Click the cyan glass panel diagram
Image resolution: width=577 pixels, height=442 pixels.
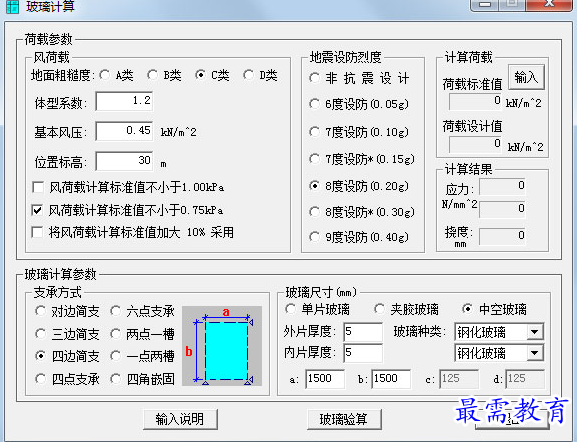click(x=226, y=351)
